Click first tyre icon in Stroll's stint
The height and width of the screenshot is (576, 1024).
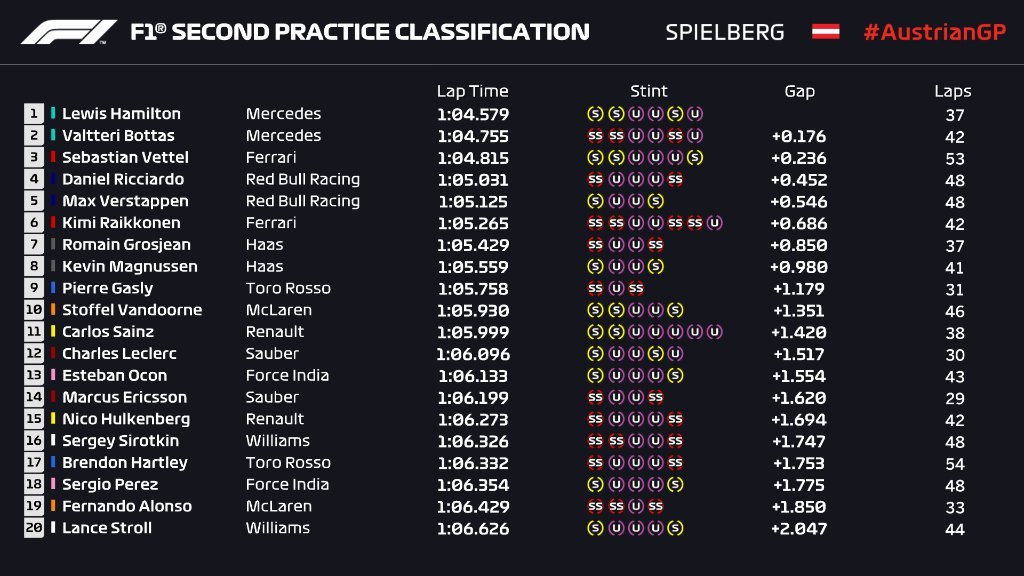(595, 528)
